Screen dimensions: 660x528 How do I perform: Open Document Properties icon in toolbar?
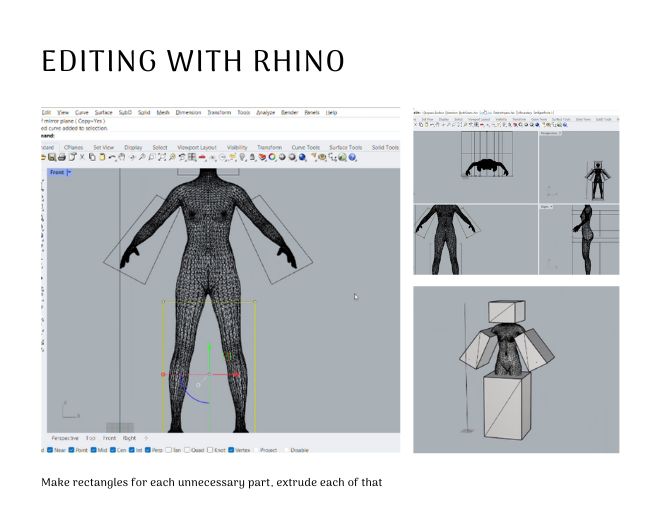73,157
